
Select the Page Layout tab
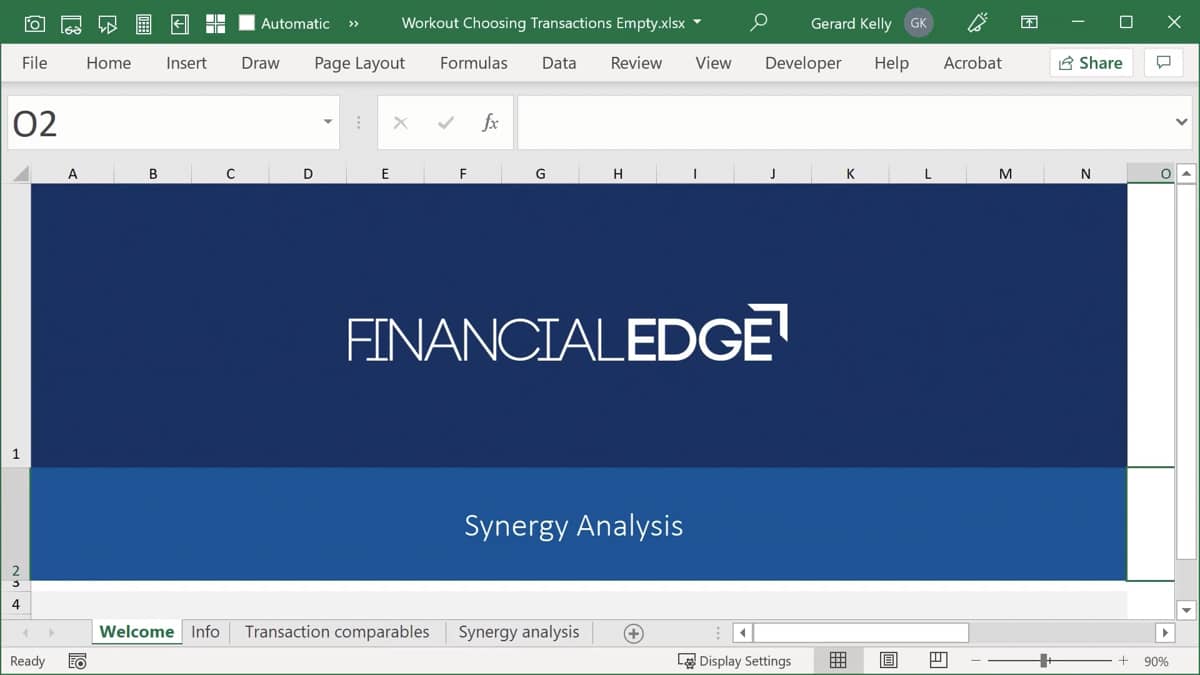click(359, 63)
